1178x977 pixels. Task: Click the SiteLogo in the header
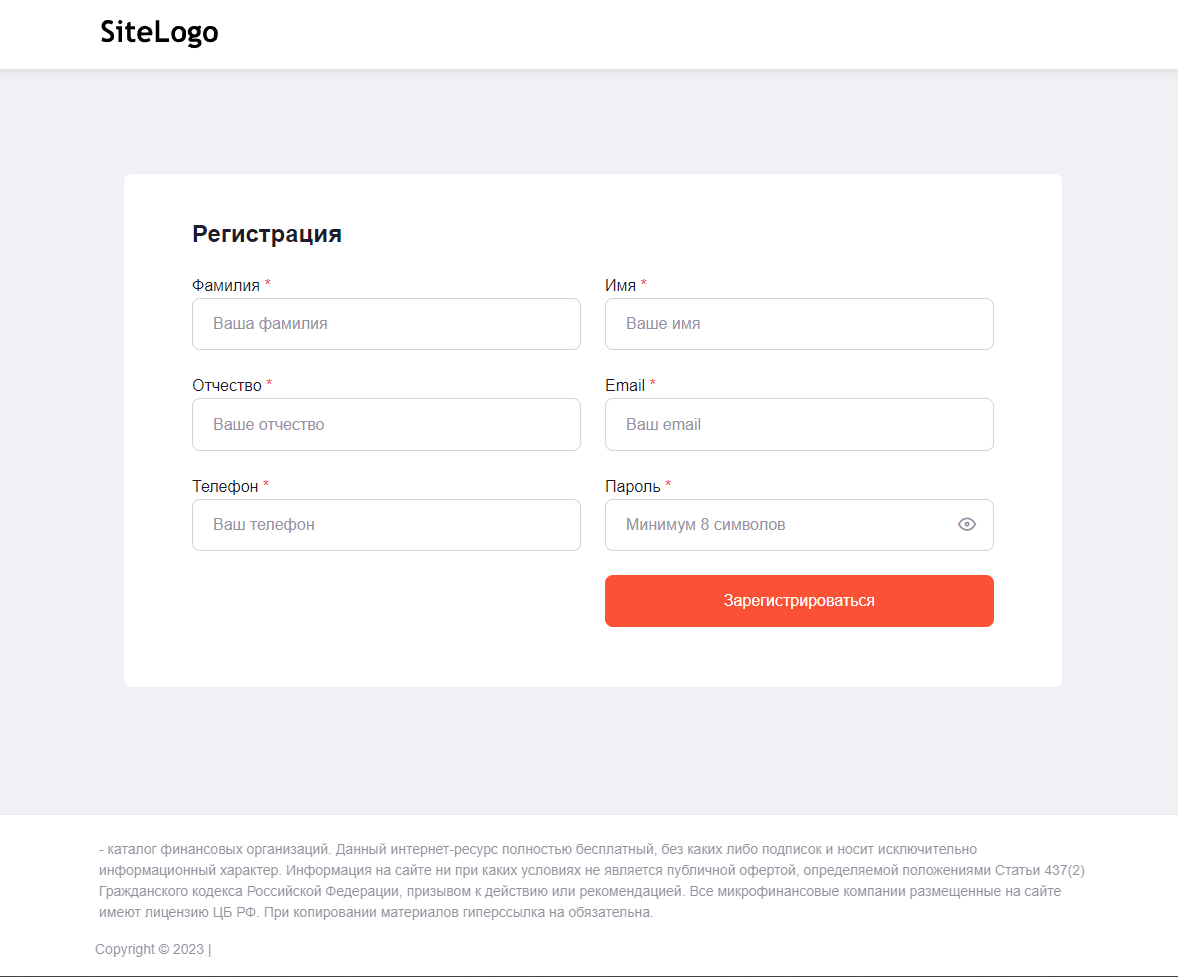159,33
